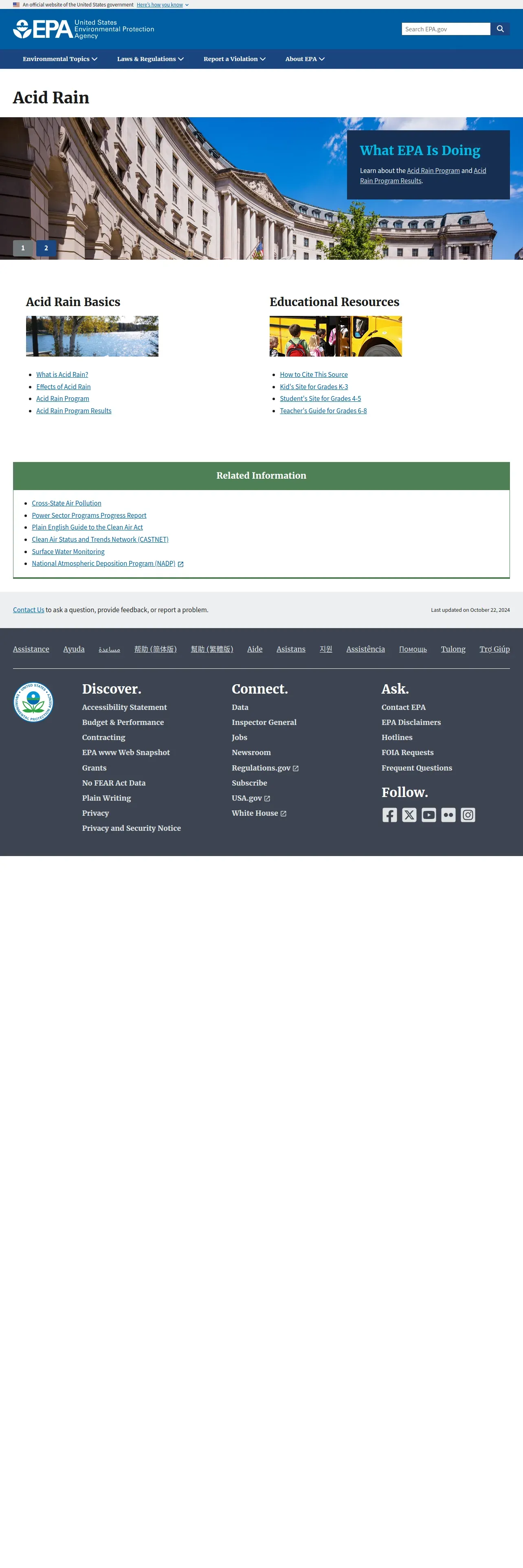Open How to Cite This Source
Screen dimensions: 523x1568
(x=314, y=375)
